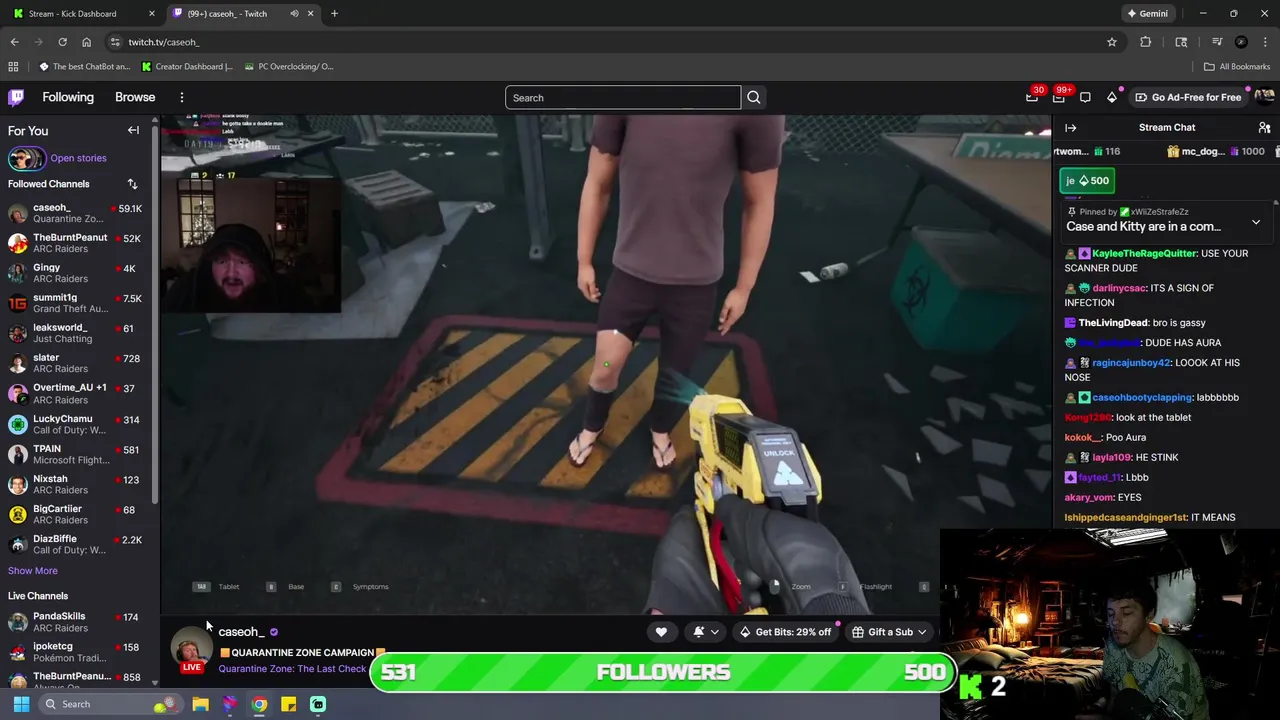
Task: Open the Twitch home logo
Action: click(x=16, y=97)
